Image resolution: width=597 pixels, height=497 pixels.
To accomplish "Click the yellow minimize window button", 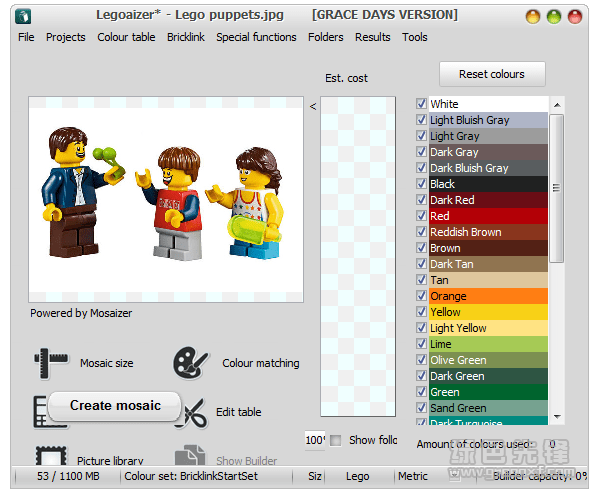I will tap(533, 17).
